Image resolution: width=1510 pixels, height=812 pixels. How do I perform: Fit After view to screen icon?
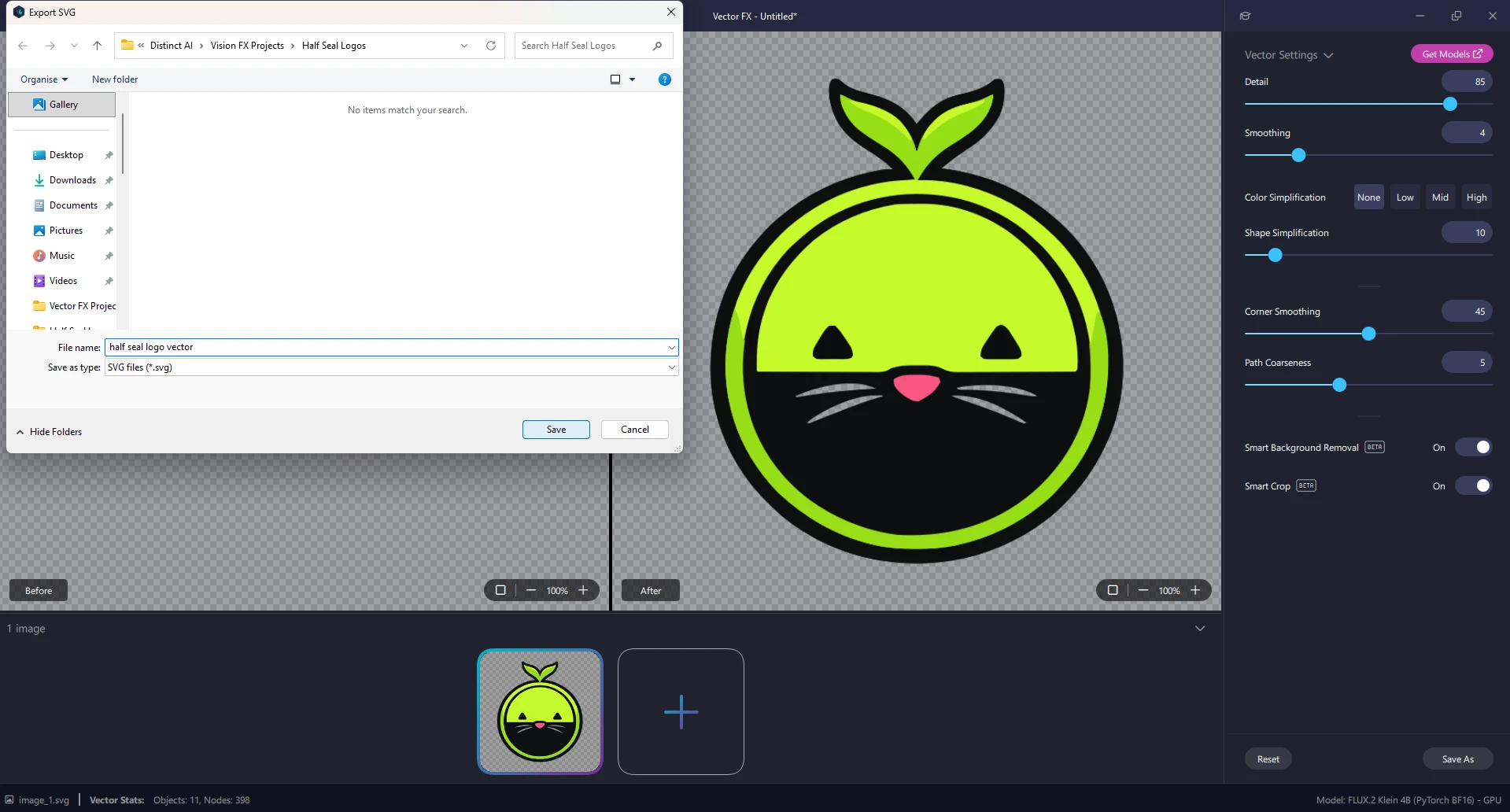point(1113,590)
